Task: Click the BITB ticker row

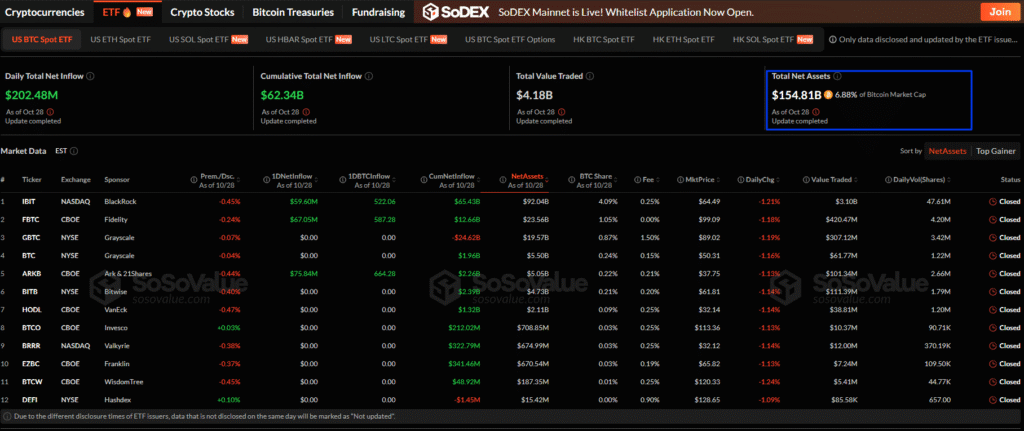Action: pyautogui.click(x=512, y=291)
